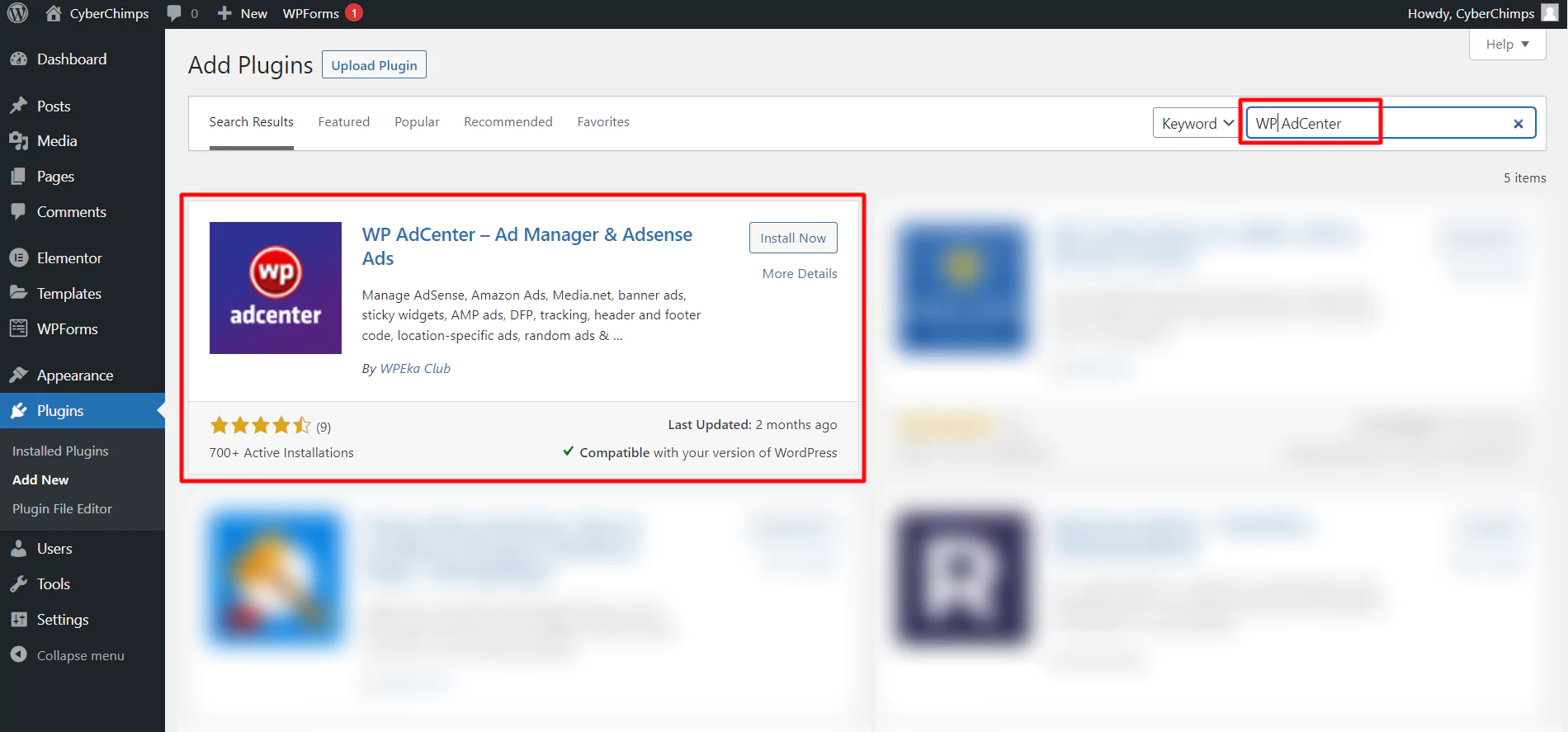Open the CyberChimps home site icon
Viewport: 1568px width, 732px height.
point(54,13)
